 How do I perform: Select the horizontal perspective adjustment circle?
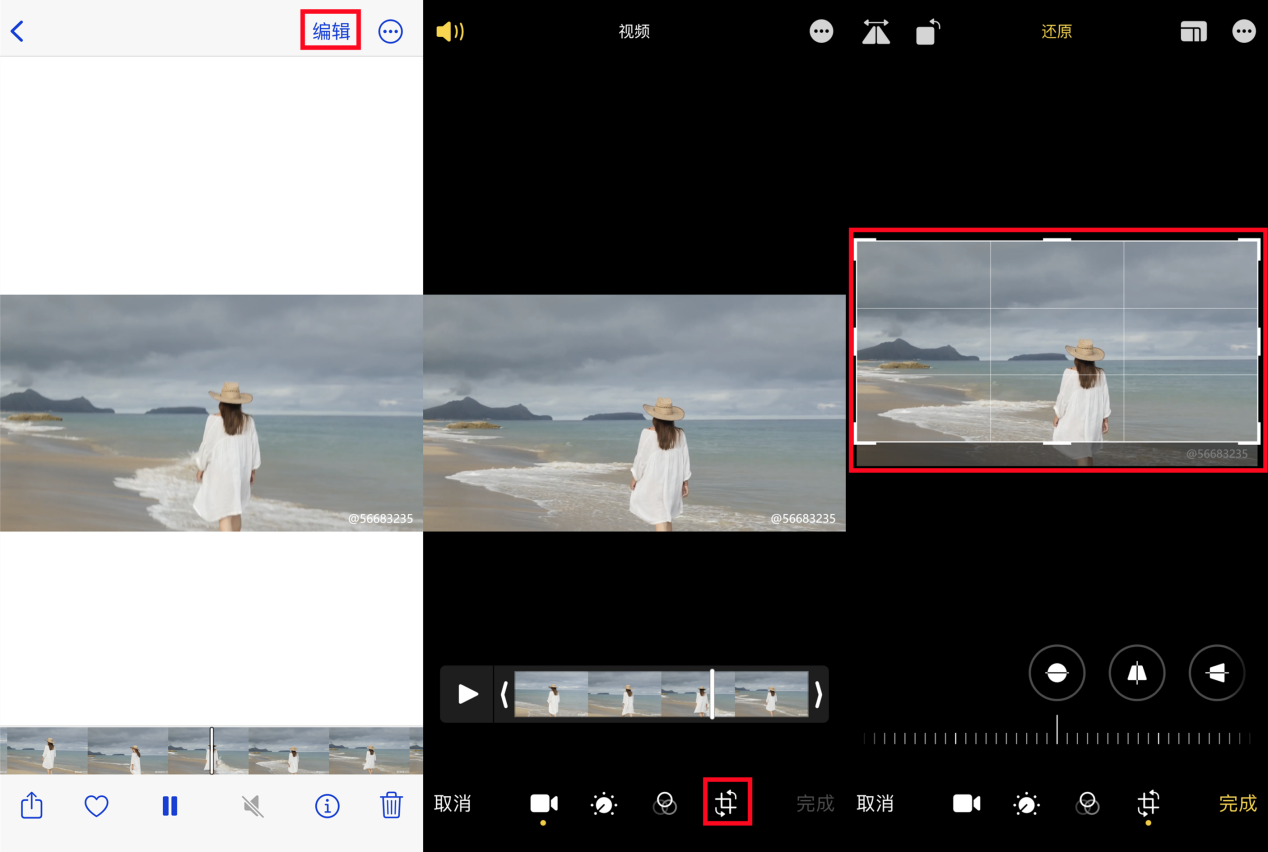[1217, 673]
